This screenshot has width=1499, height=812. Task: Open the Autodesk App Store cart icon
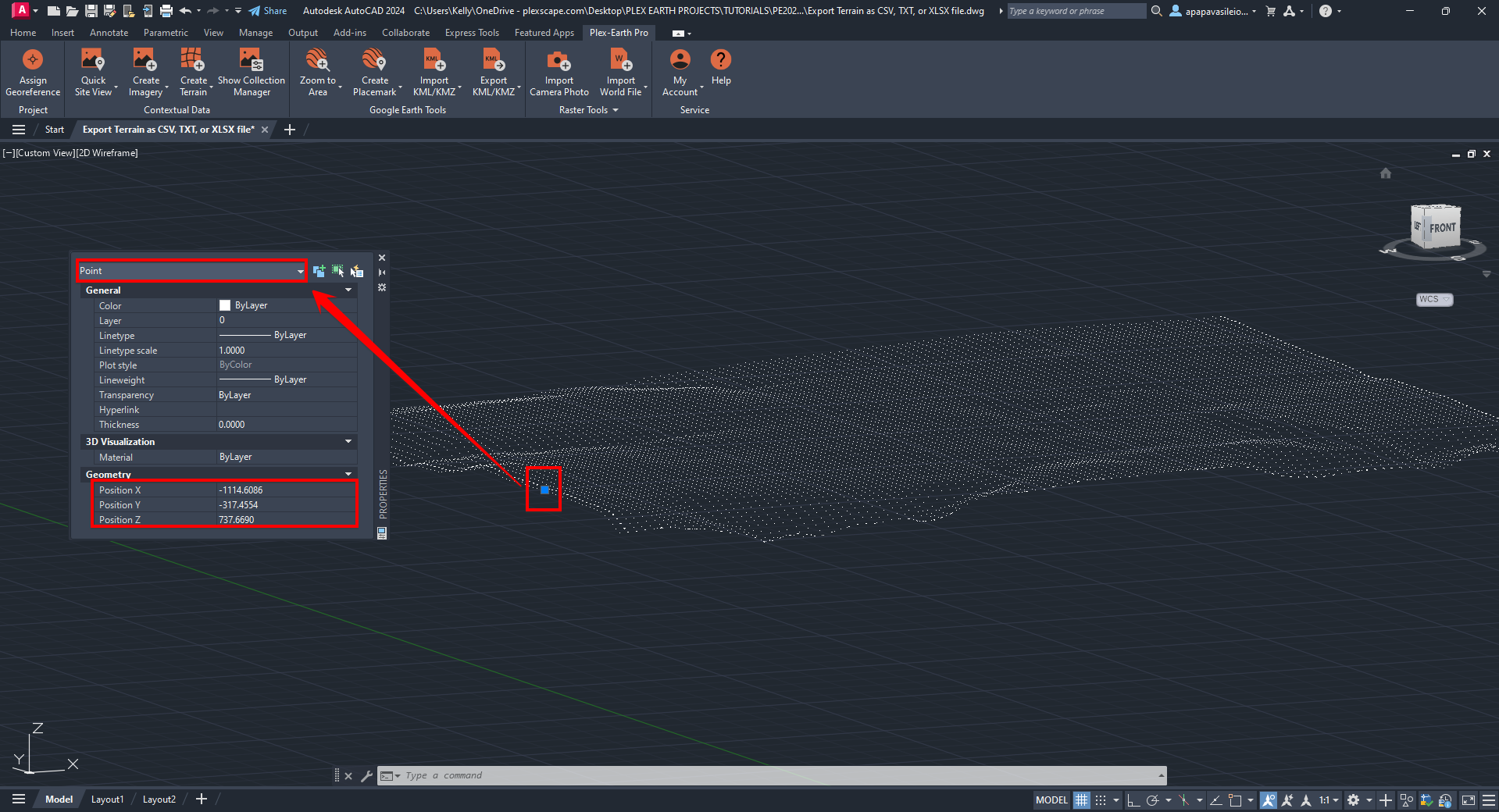[x=1271, y=11]
